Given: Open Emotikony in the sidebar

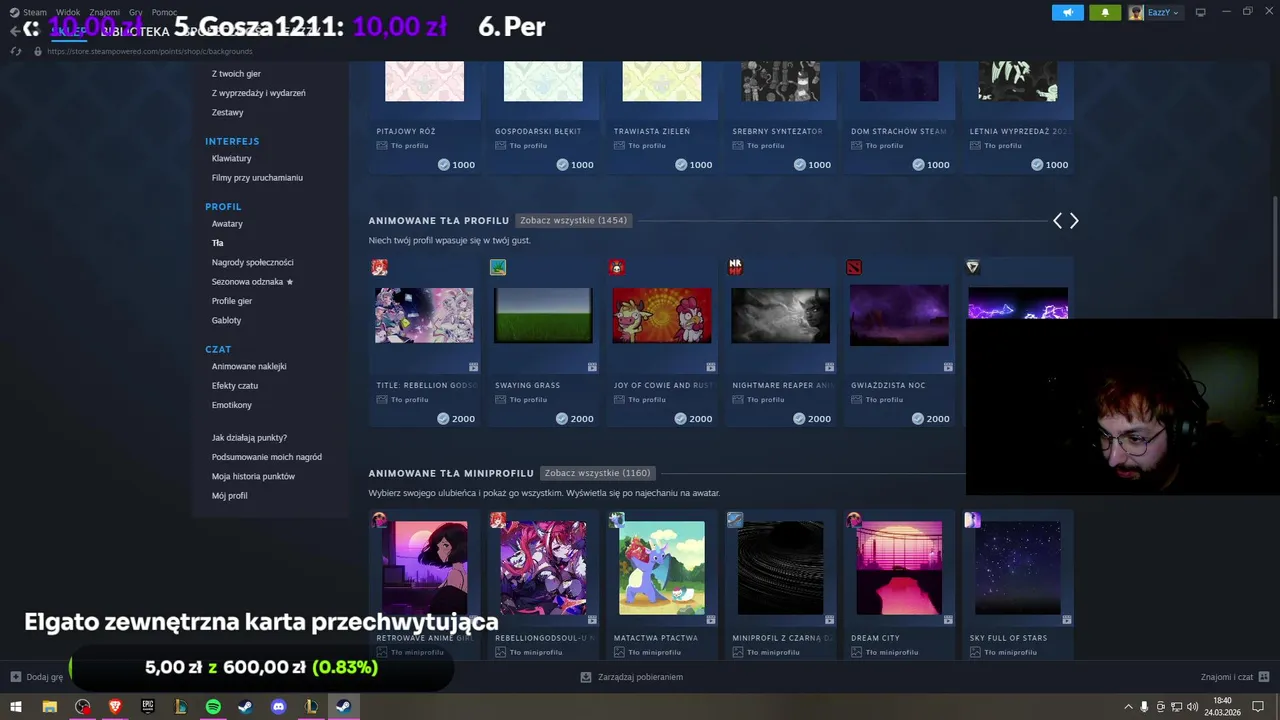Looking at the screenshot, I should (x=231, y=405).
